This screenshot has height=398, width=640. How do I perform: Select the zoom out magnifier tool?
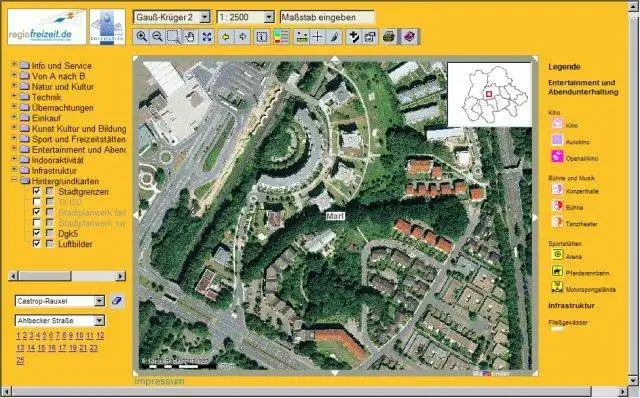coord(157,37)
